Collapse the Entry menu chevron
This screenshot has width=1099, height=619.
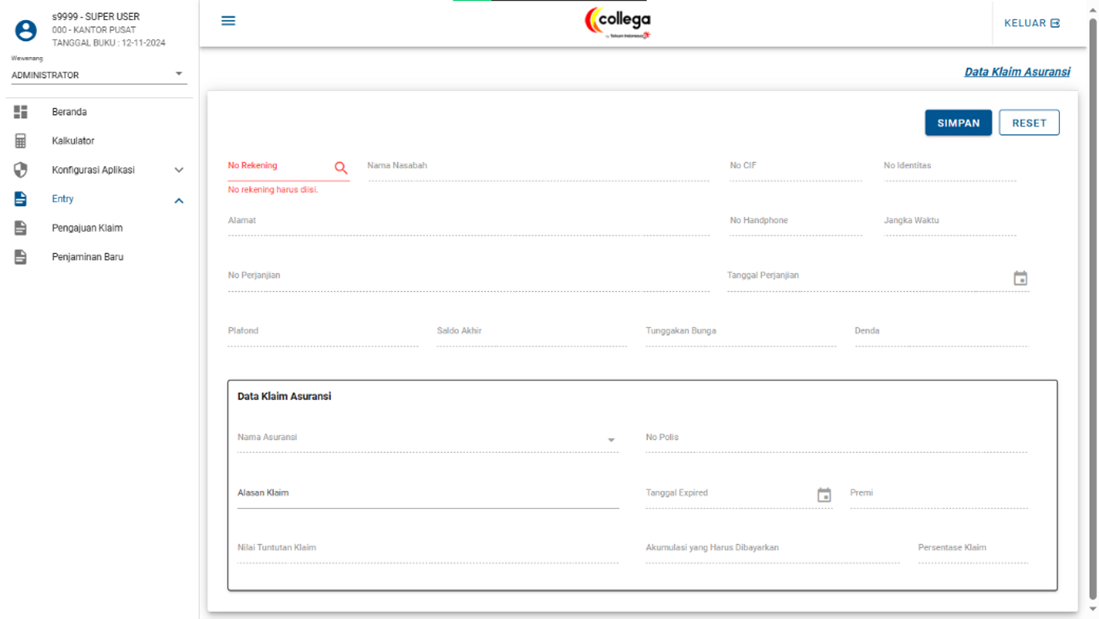[x=179, y=201]
